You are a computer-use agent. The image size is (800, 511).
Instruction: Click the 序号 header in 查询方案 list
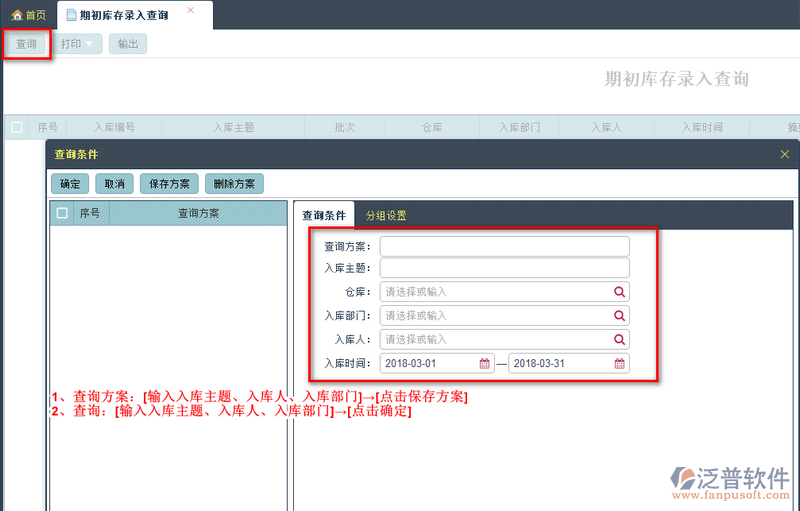tap(90, 213)
